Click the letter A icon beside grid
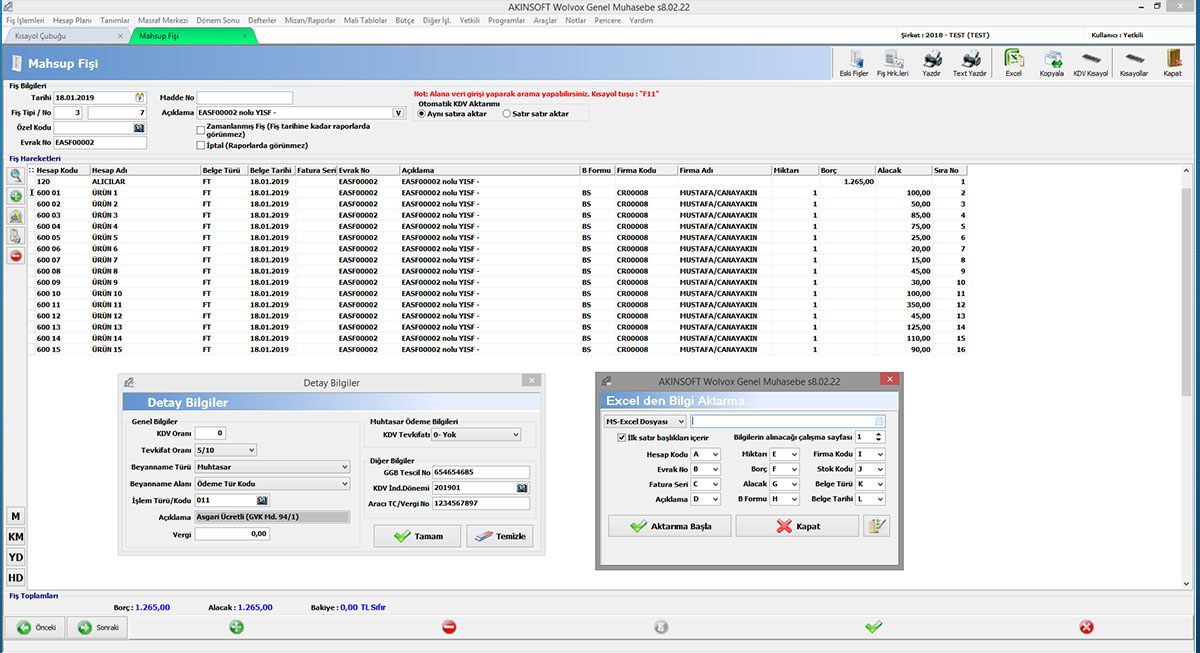Image resolution: width=1200 pixels, height=653 pixels. tap(16, 216)
